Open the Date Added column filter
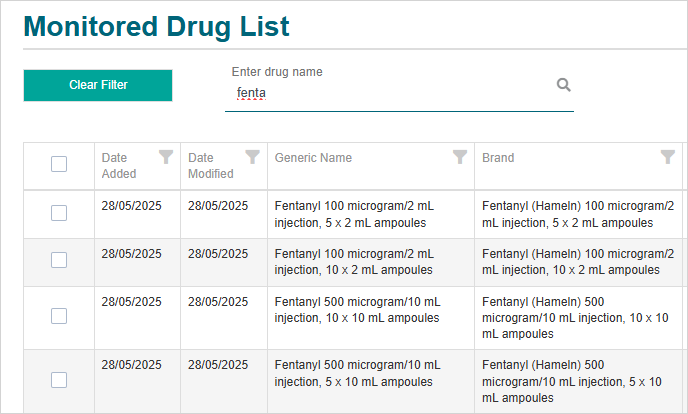Image resolution: width=688 pixels, height=414 pixels. click(166, 157)
